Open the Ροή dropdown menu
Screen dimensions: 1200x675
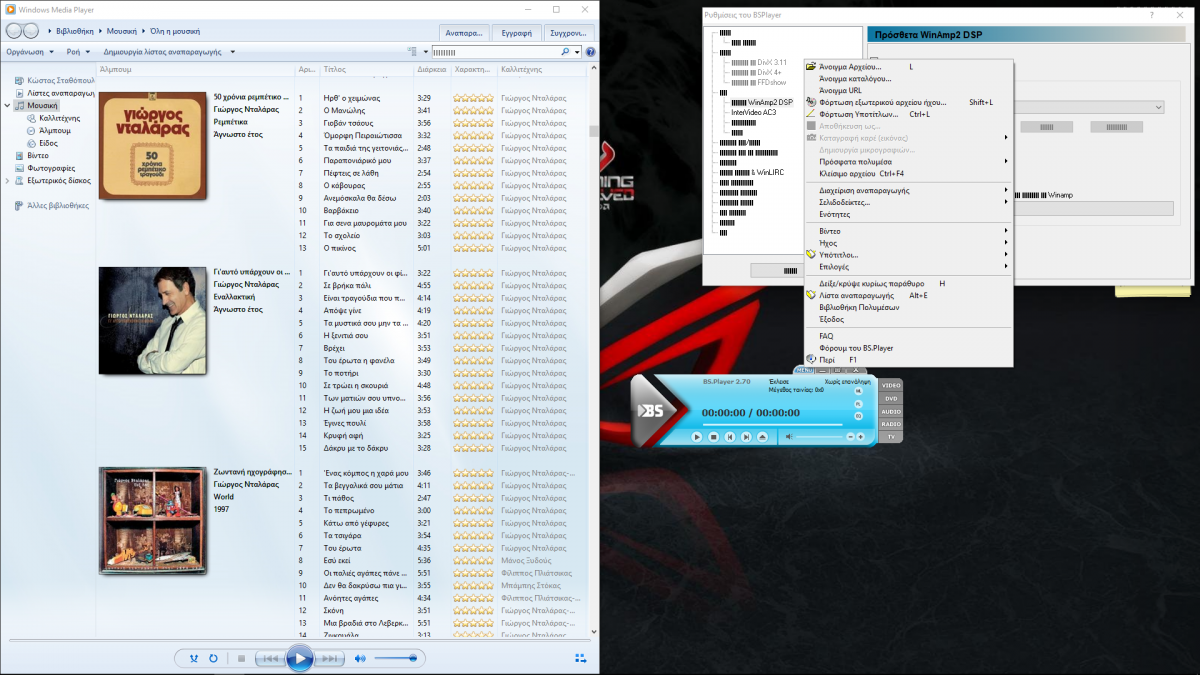76,52
